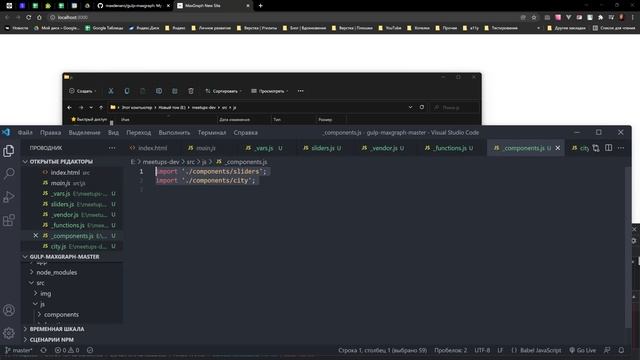The image size is (640, 360).
Task: Click the localhost browser address bar
Action: coord(282,17)
